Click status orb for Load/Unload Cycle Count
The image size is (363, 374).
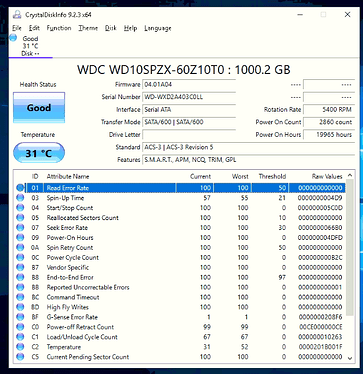(x=20, y=337)
